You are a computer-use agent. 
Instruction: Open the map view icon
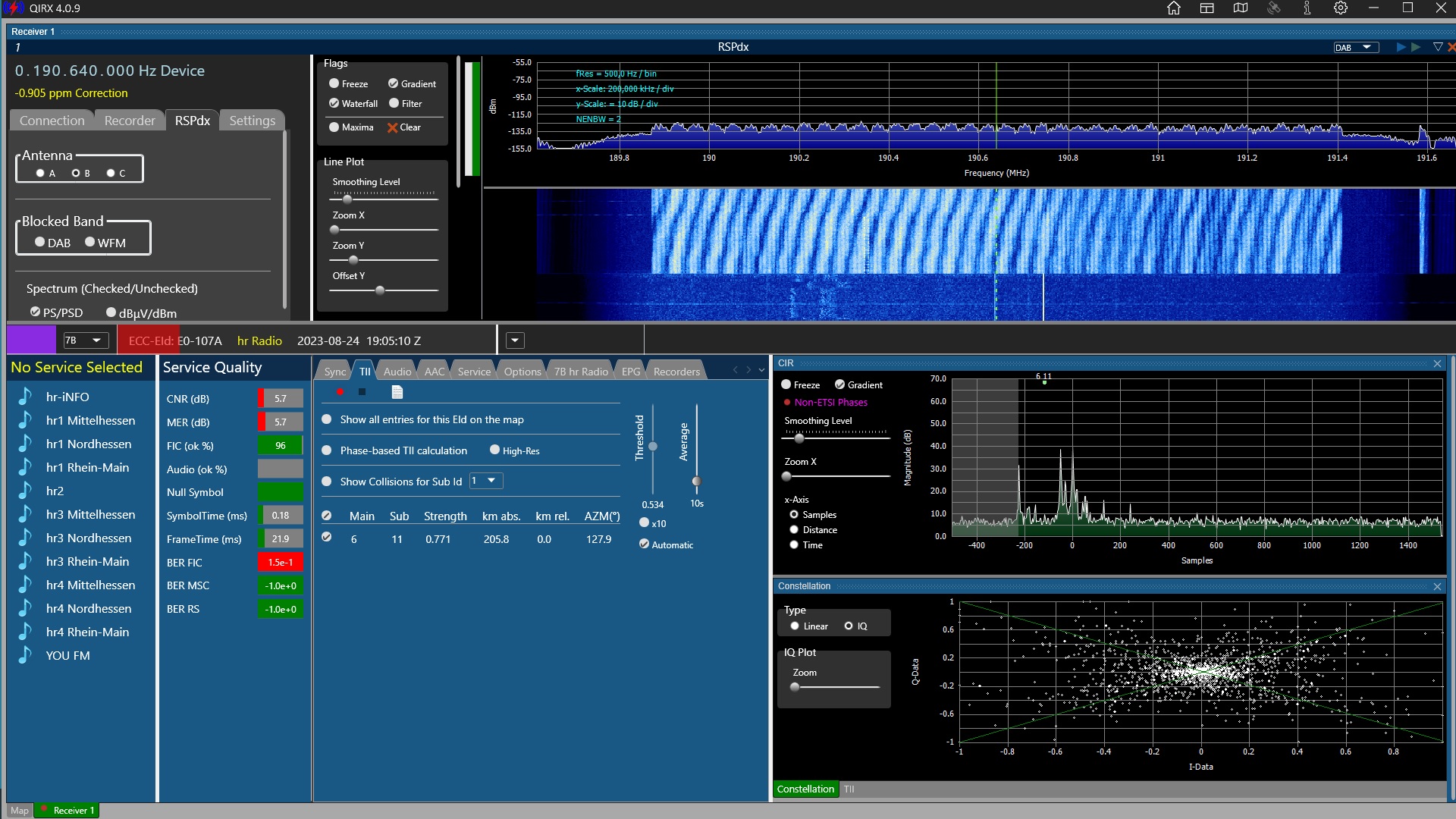point(1241,8)
